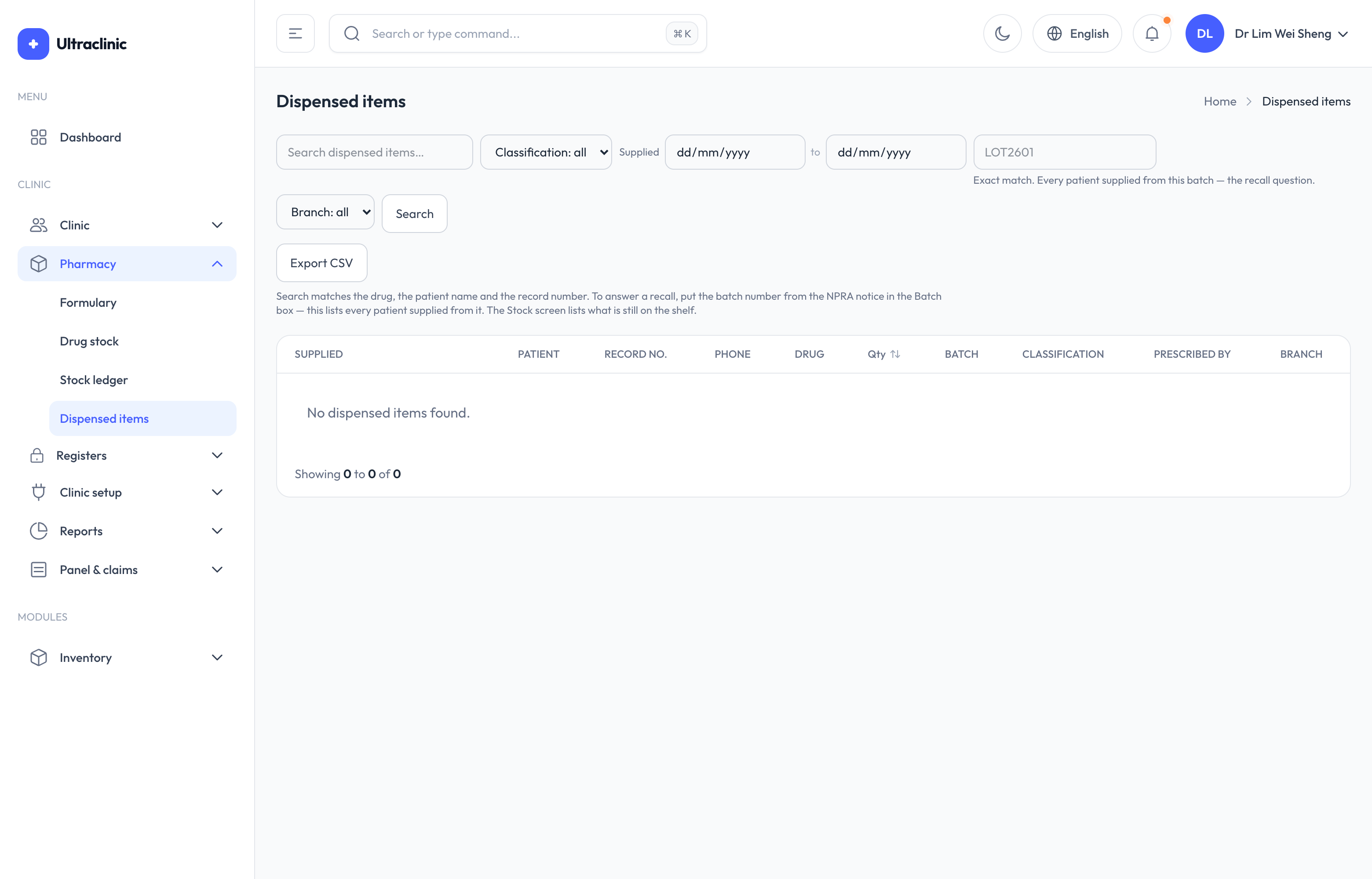1372x879 pixels.
Task: Click the Reports pie chart icon
Action: [x=38, y=531]
